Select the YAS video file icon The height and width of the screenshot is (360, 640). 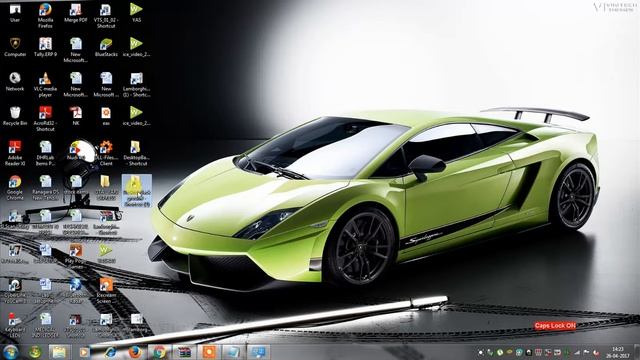click(136, 13)
